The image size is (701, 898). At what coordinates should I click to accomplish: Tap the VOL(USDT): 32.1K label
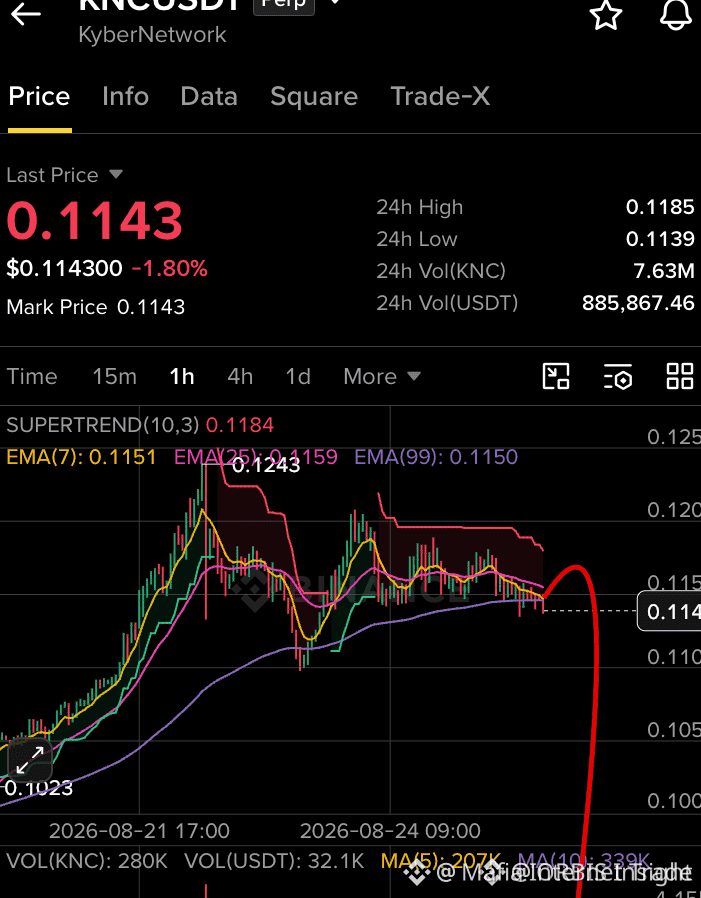pyautogui.click(x=274, y=861)
